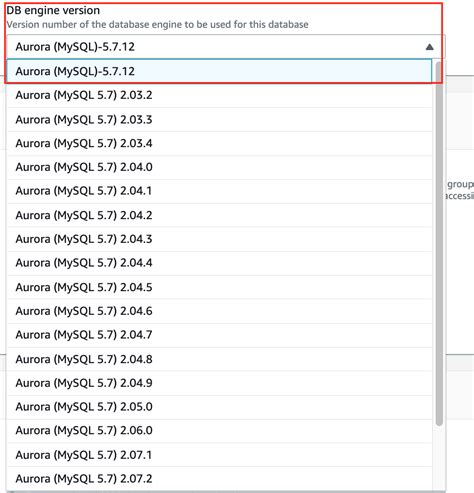
Task: Choose Aurora (MySQL 5.7) 2.04.9
Action: coord(219,383)
